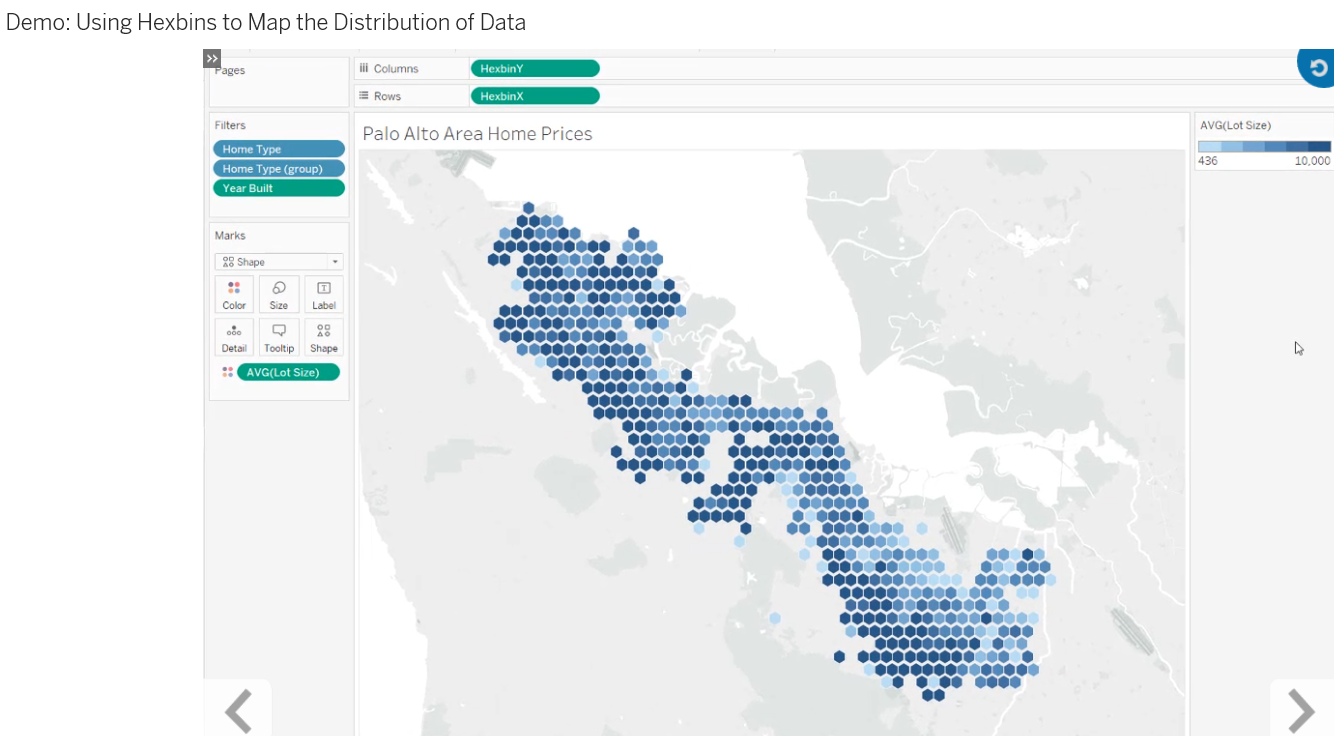Click the Size button in the Marks card
This screenshot has height=736, width=1334.
coord(279,293)
